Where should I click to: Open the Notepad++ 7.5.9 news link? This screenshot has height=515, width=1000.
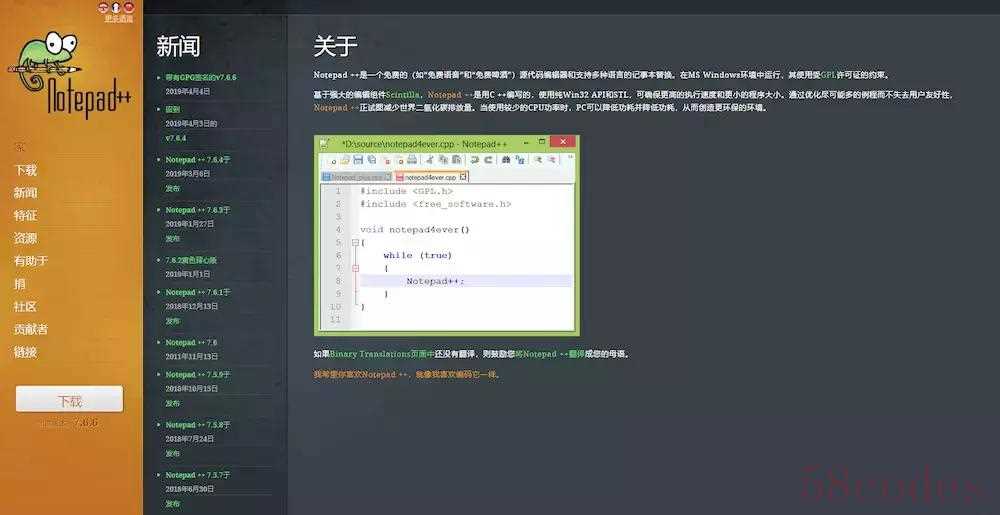198,374
